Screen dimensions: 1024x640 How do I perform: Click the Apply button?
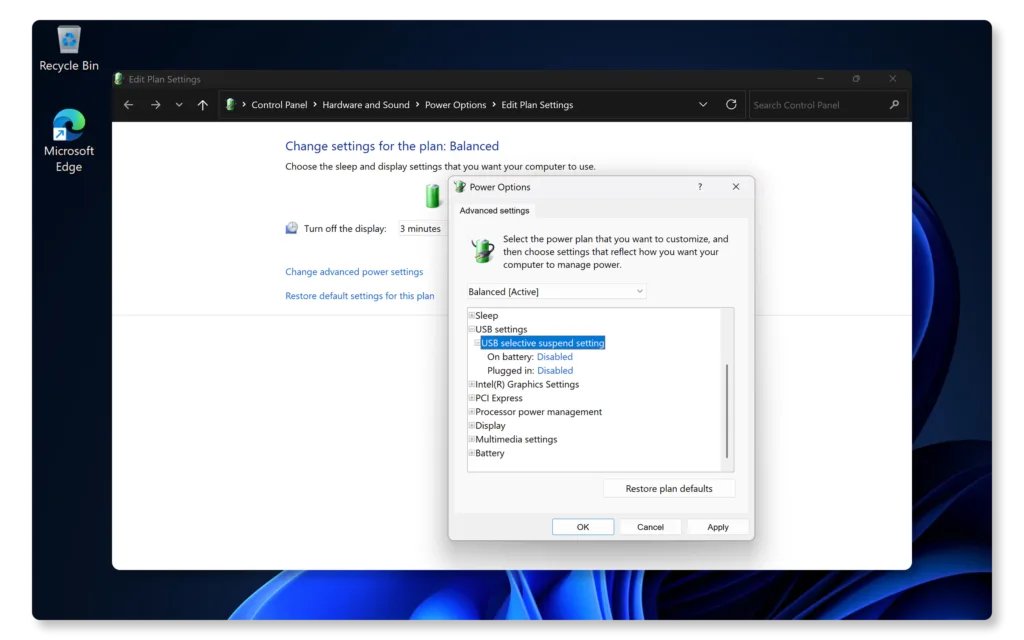point(717,527)
